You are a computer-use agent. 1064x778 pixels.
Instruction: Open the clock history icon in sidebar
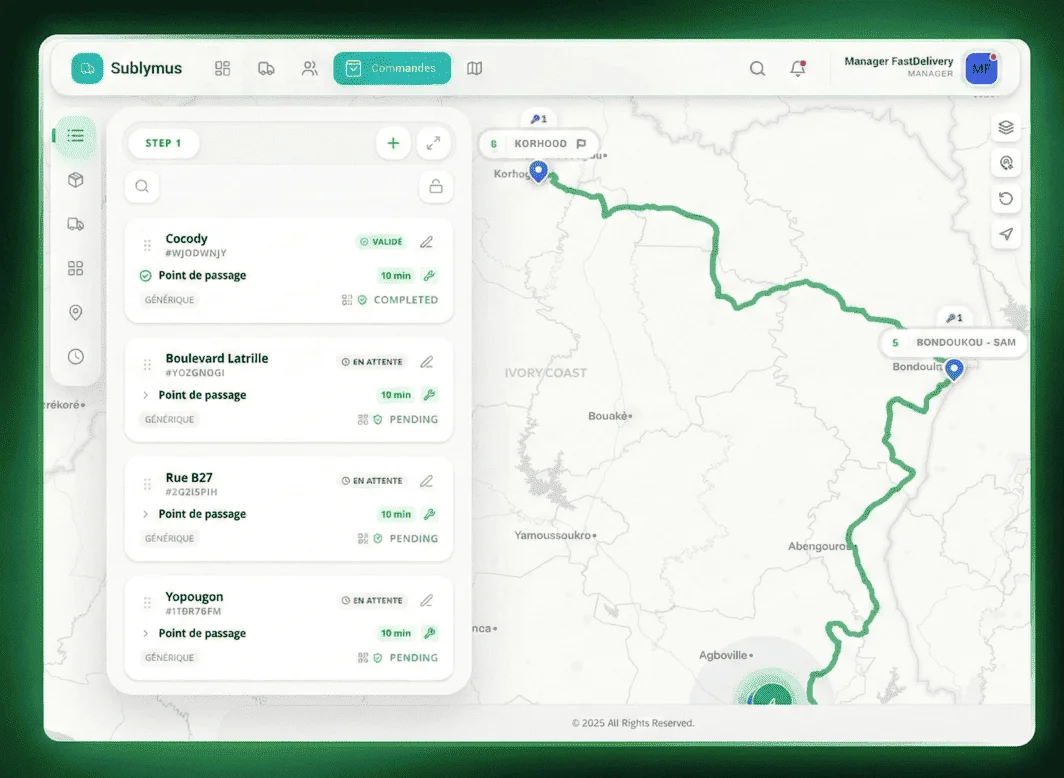(75, 356)
